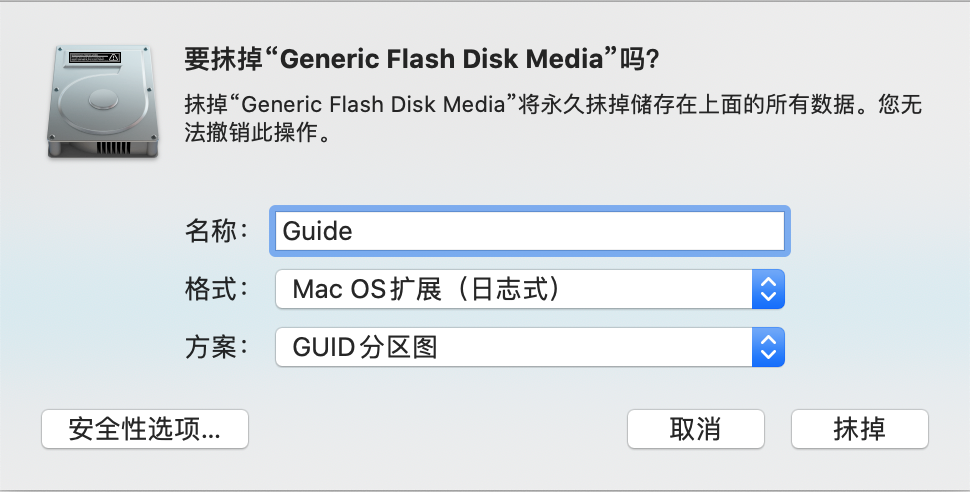
Task: Click the 格式： label
Action: tap(217, 289)
